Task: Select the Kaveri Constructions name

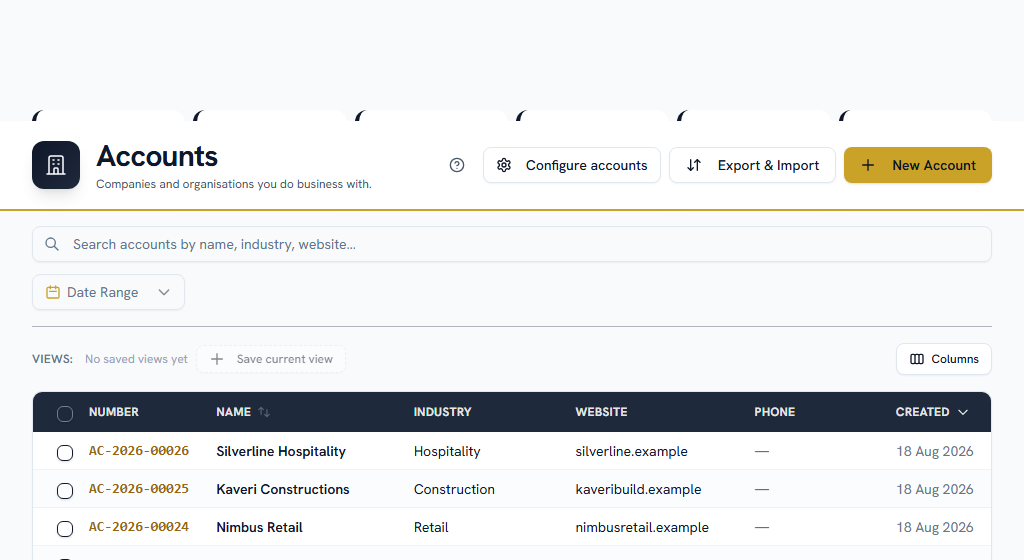Action: pos(283,490)
